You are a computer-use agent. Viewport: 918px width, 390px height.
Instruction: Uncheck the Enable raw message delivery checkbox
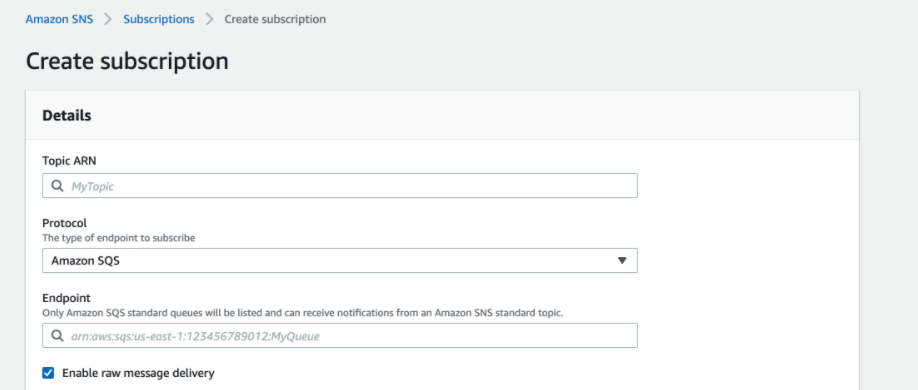(x=49, y=373)
